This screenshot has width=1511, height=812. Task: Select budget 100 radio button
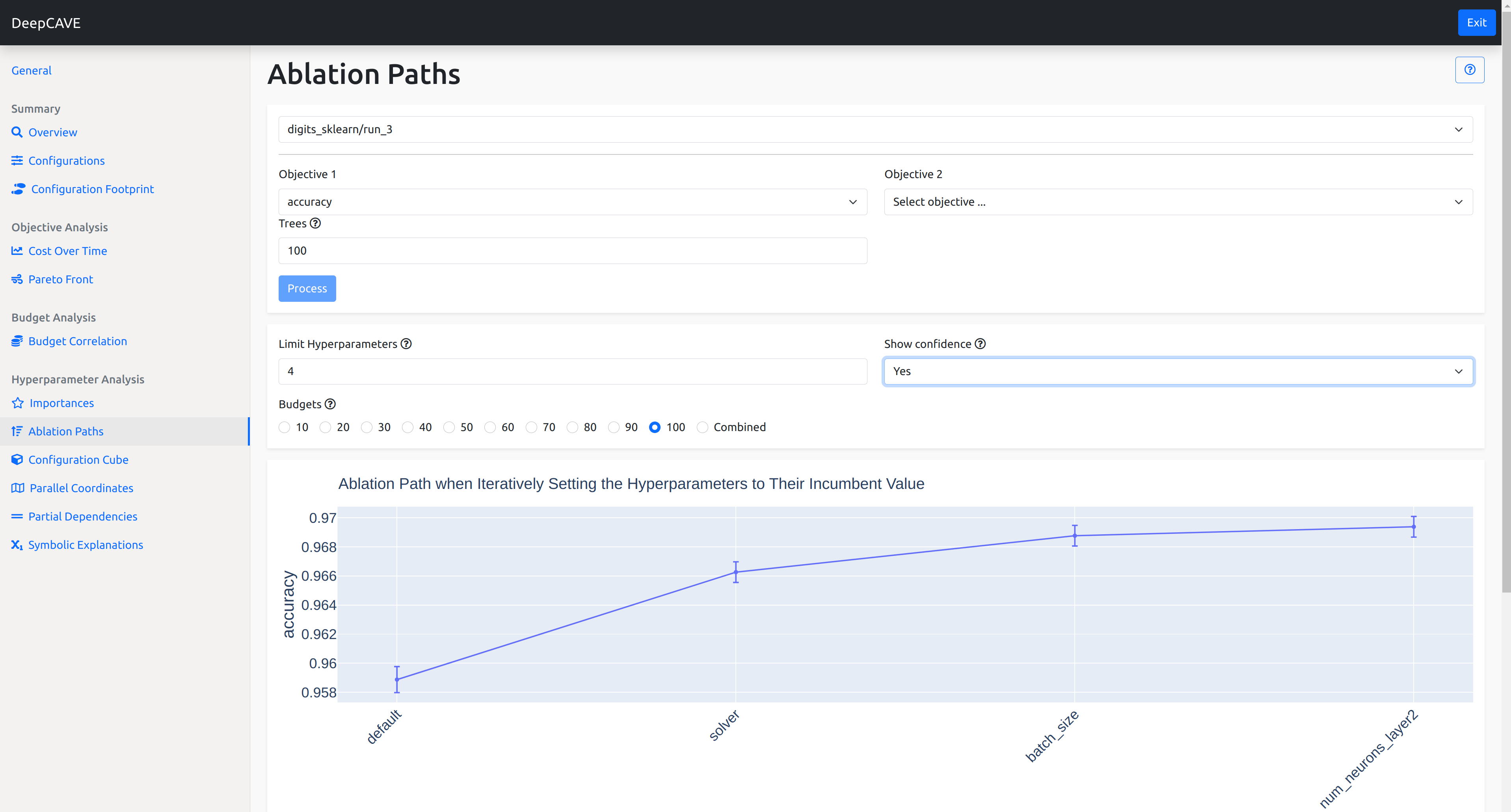pyautogui.click(x=655, y=427)
